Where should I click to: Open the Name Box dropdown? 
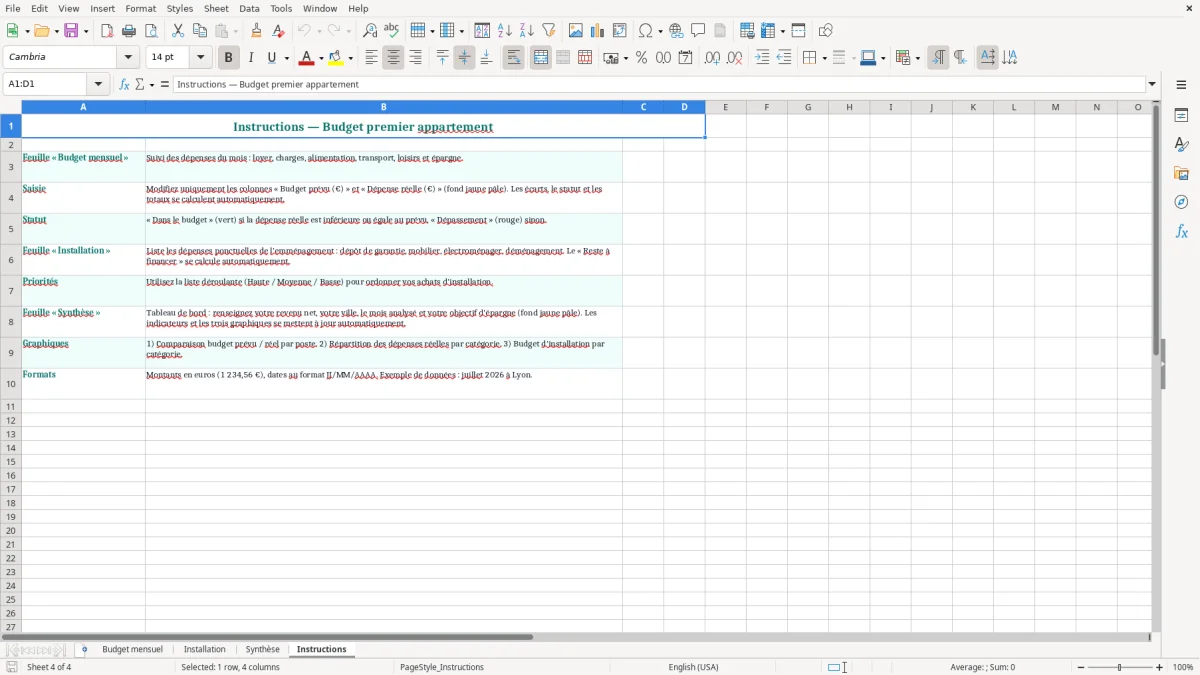point(98,85)
